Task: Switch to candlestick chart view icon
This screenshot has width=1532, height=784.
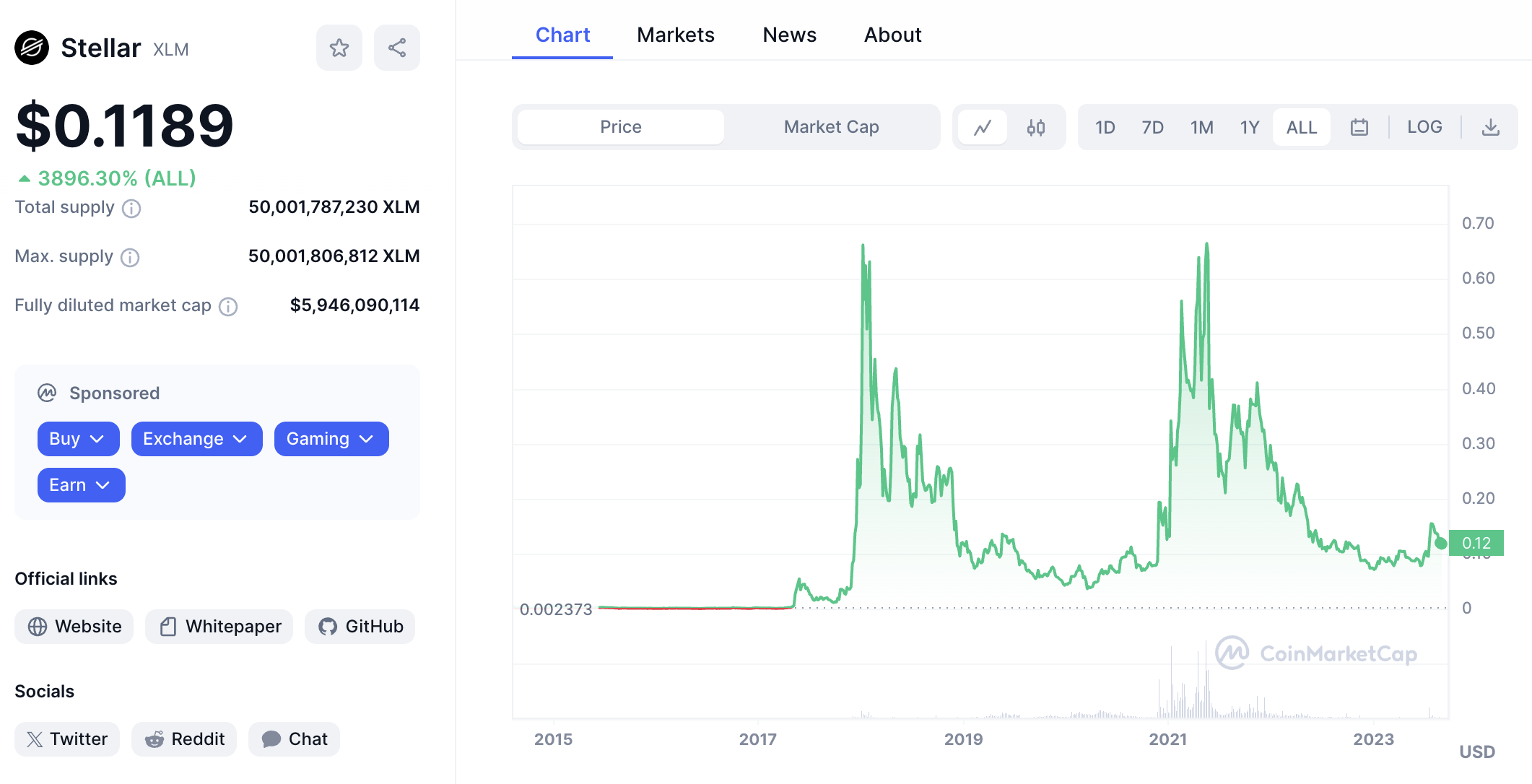Action: (1036, 128)
